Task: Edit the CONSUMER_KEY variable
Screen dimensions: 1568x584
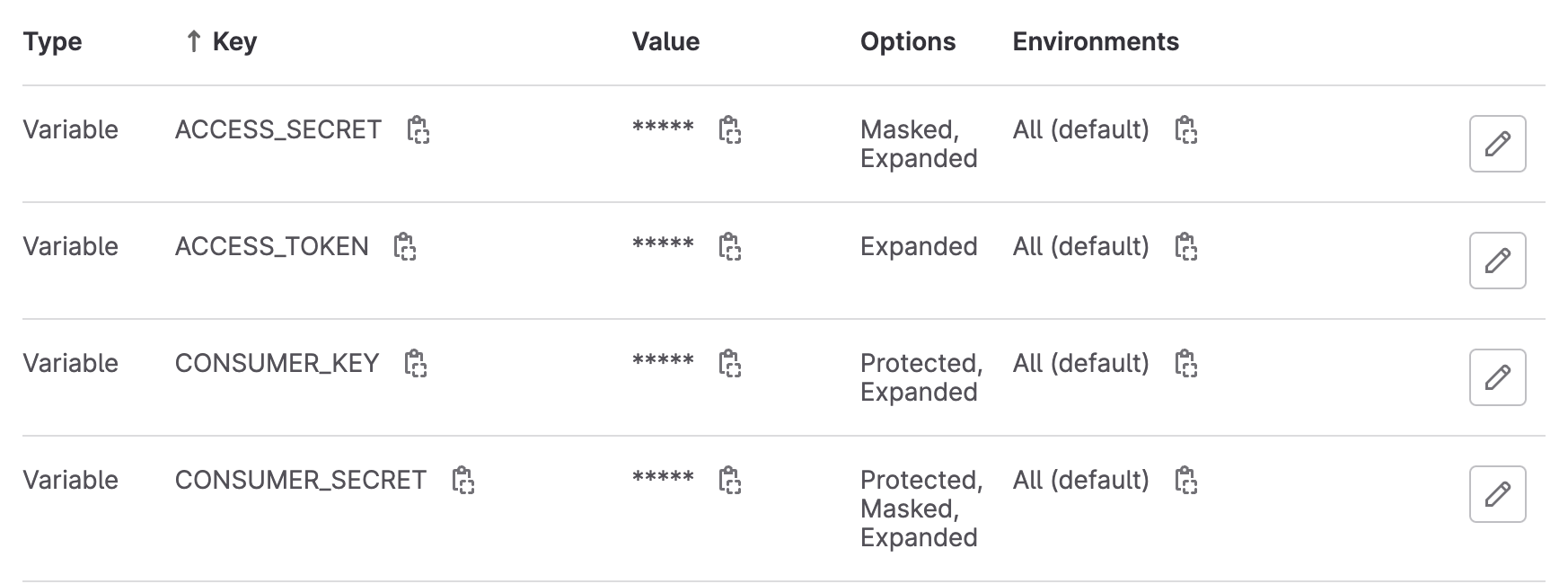Action: click(x=1497, y=377)
